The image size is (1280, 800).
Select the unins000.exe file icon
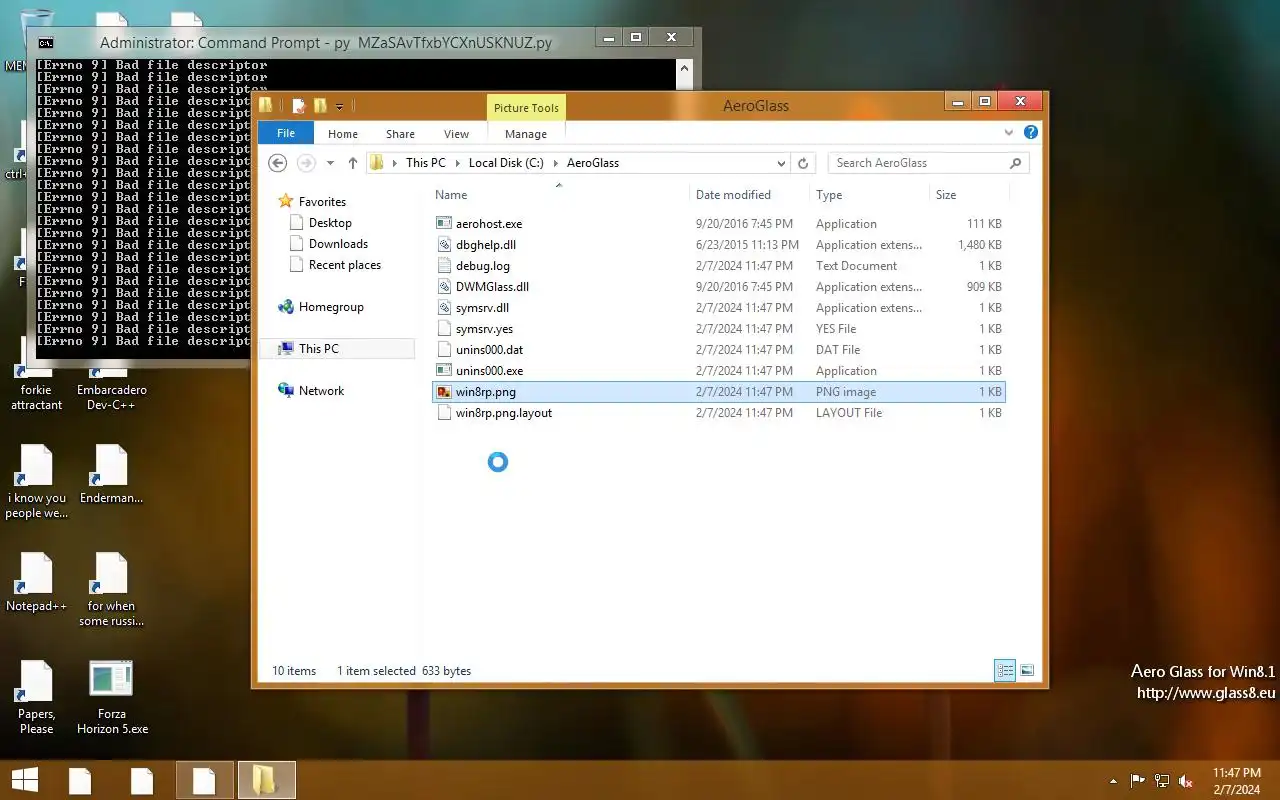pyautogui.click(x=445, y=371)
